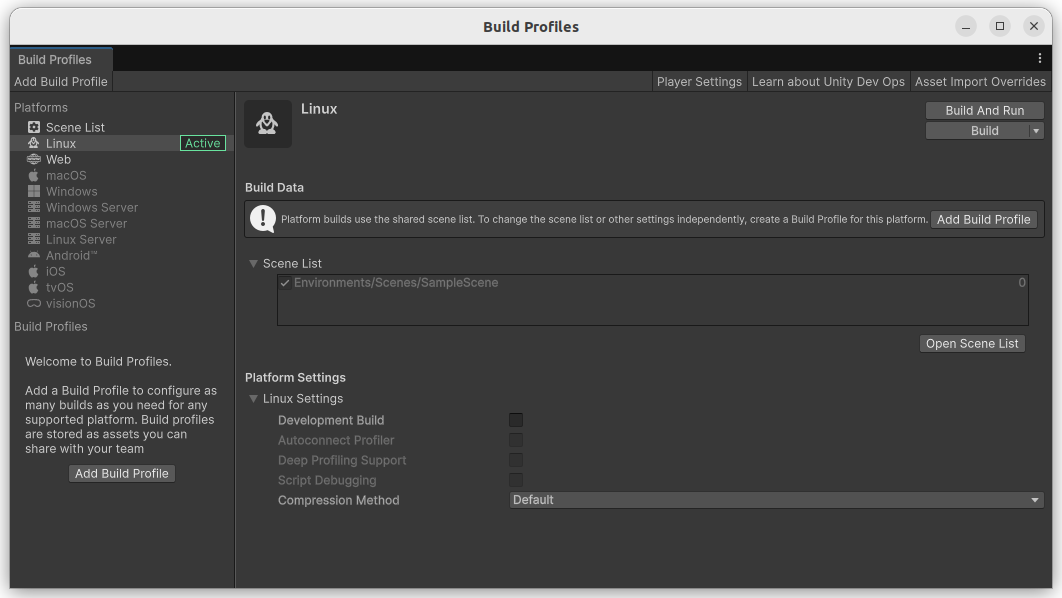
Task: Toggle Autoconnect Profiler checkbox
Action: click(x=516, y=440)
